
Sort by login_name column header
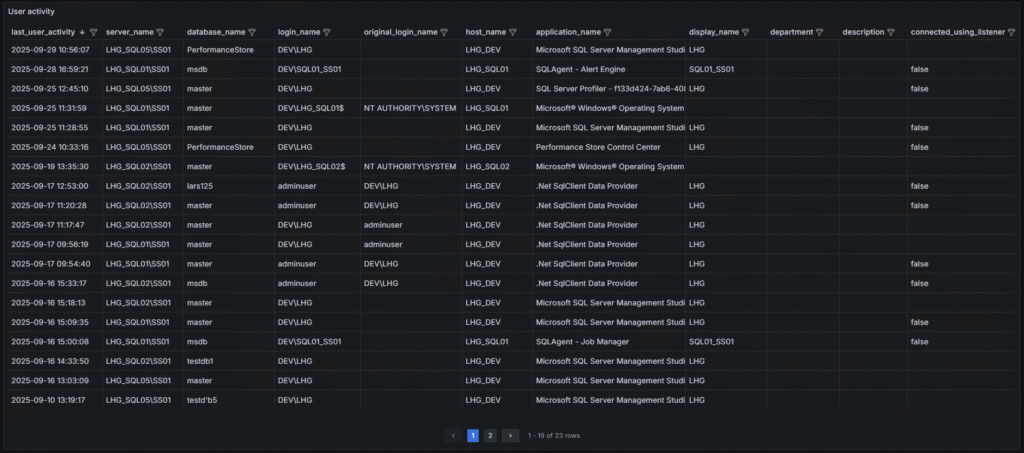coord(299,32)
